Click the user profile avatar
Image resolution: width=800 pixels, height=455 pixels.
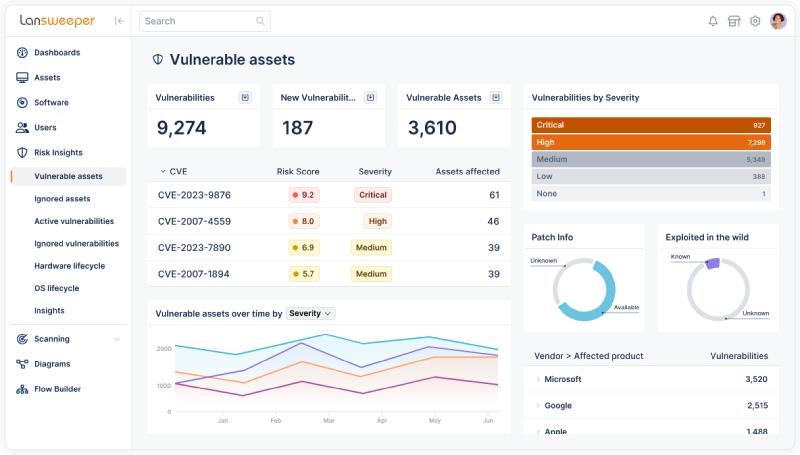778,21
